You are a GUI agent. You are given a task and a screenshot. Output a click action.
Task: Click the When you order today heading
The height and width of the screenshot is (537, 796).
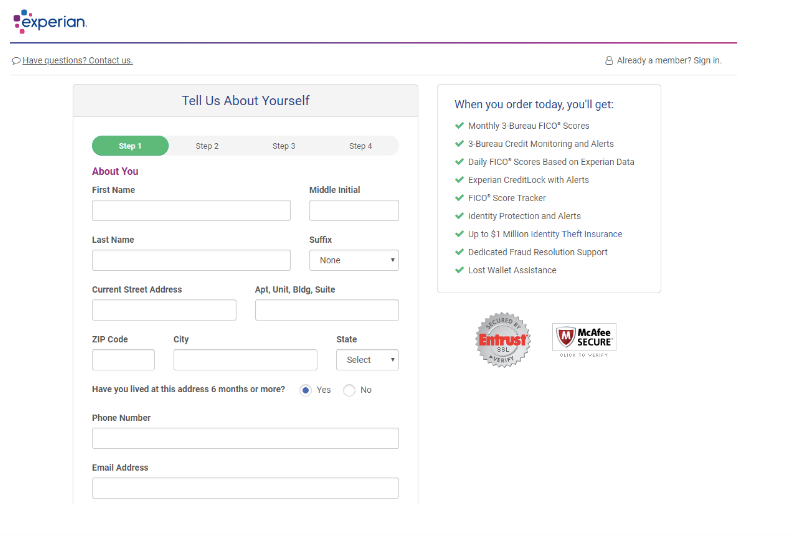pos(534,105)
